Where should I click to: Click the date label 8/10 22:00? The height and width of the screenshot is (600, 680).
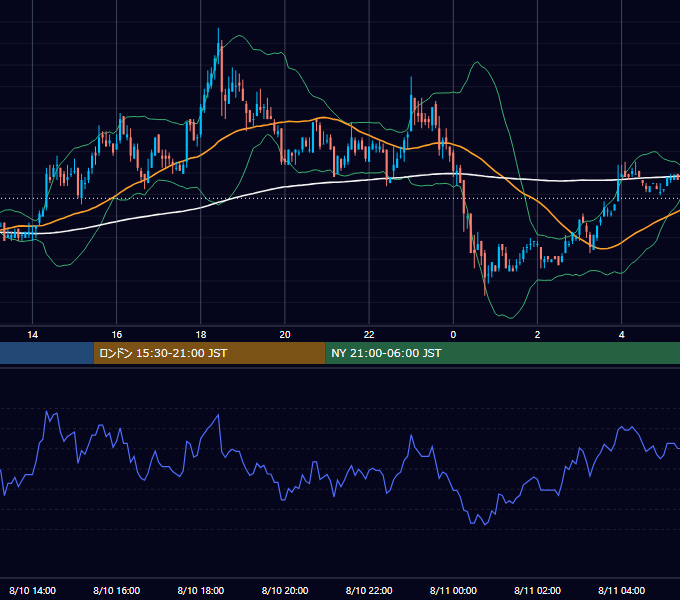coord(369,590)
